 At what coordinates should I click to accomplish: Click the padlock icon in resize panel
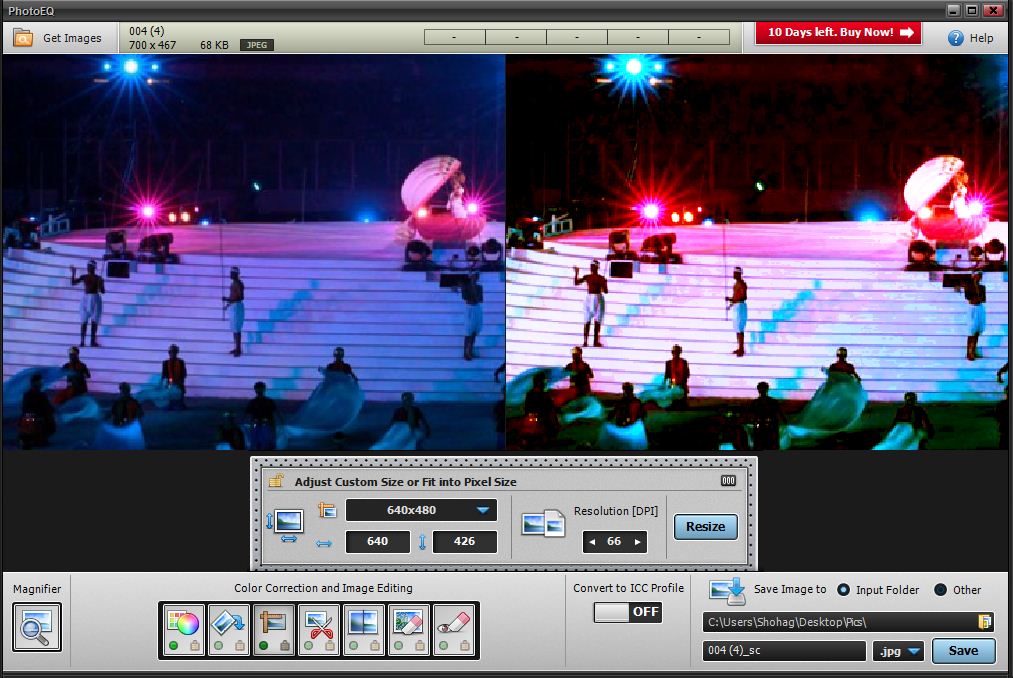[276, 481]
